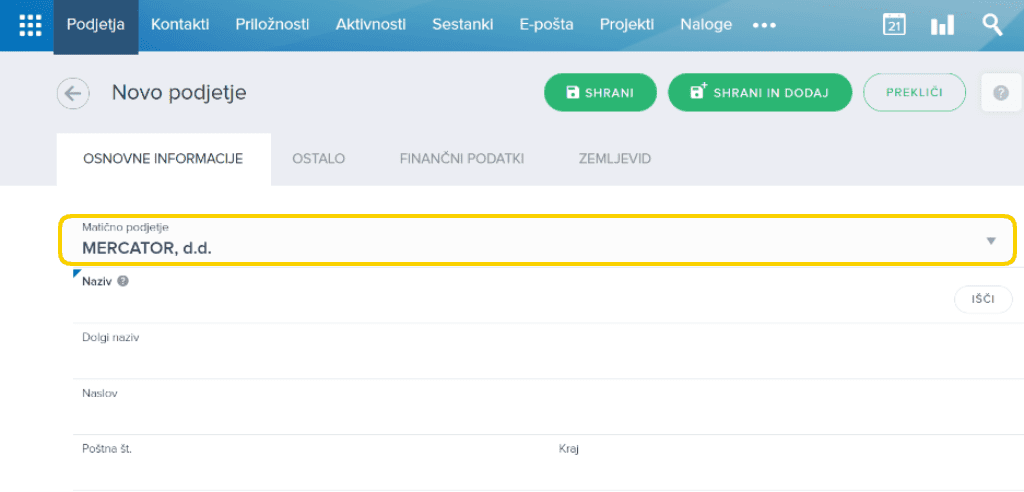Show more menu items via three dots
Viewport: 1024px width, 492px height.
coord(764,25)
